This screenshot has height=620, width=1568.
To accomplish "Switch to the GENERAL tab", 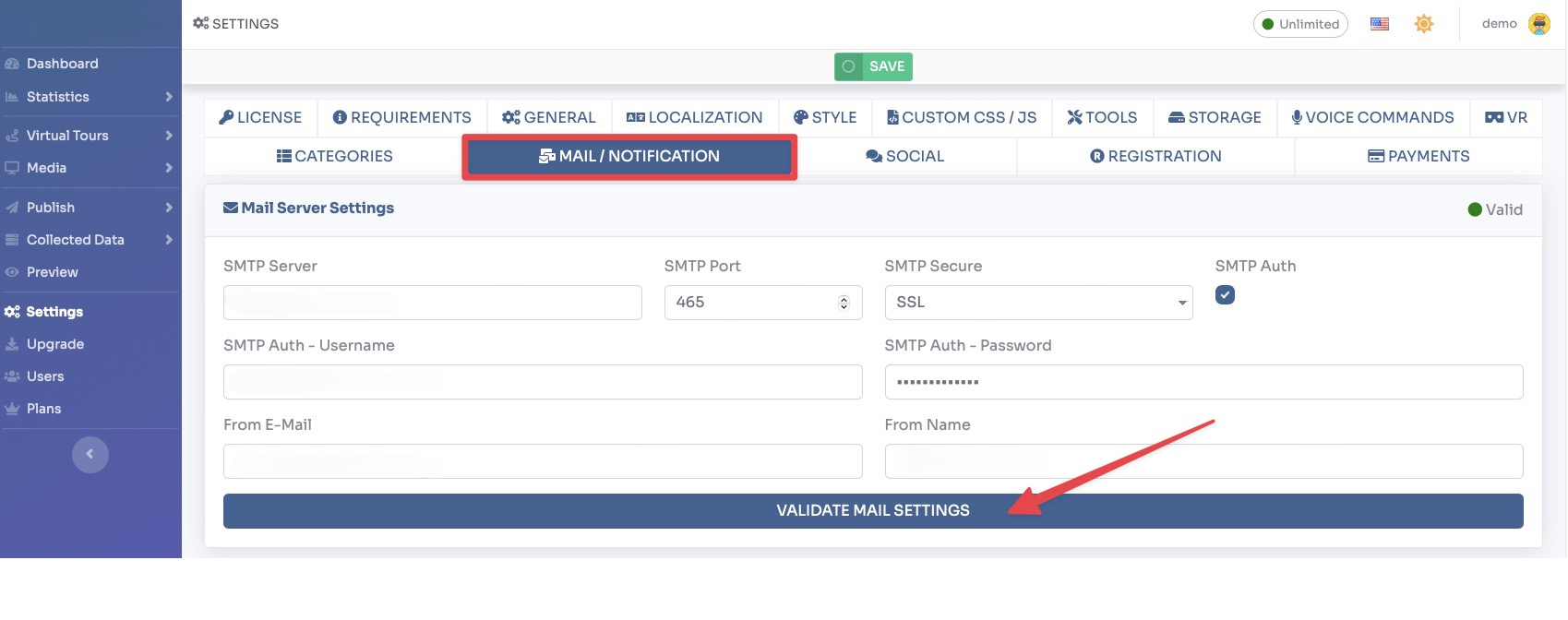I will (549, 118).
